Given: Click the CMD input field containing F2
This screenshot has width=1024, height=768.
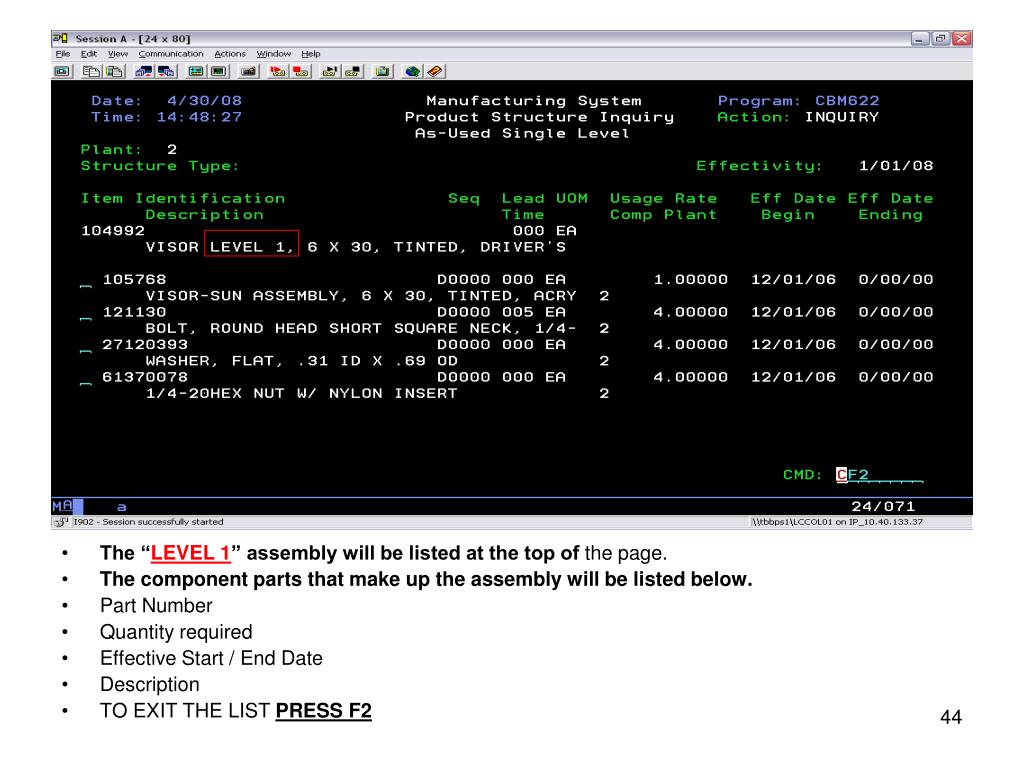Looking at the screenshot, I should (879, 475).
